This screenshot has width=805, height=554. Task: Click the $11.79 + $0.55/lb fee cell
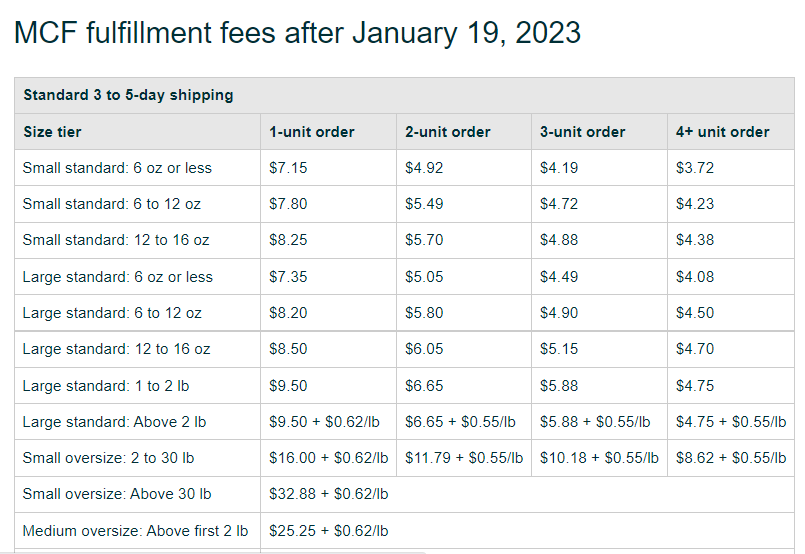click(464, 457)
